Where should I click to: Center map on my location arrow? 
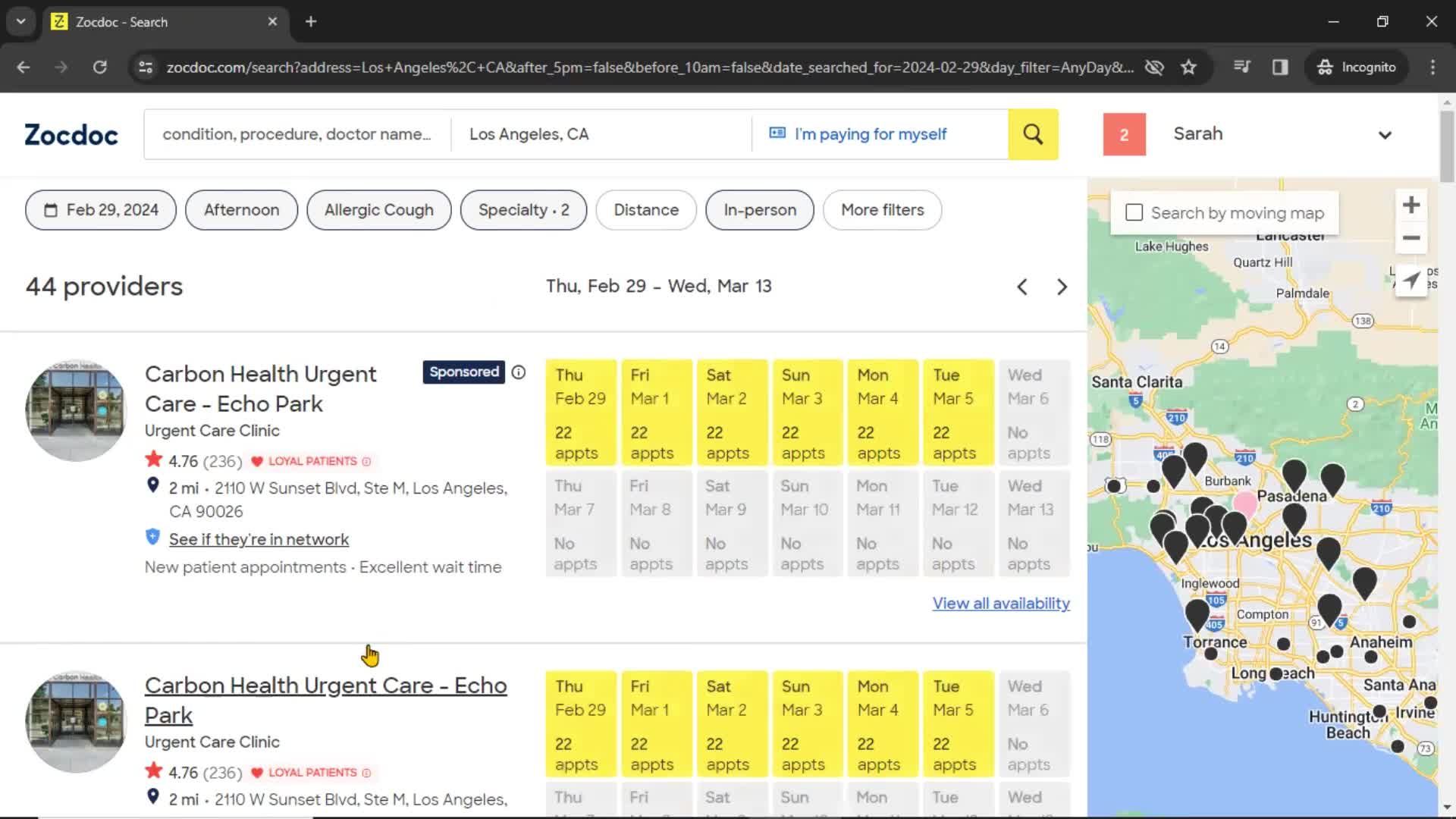coord(1411,281)
